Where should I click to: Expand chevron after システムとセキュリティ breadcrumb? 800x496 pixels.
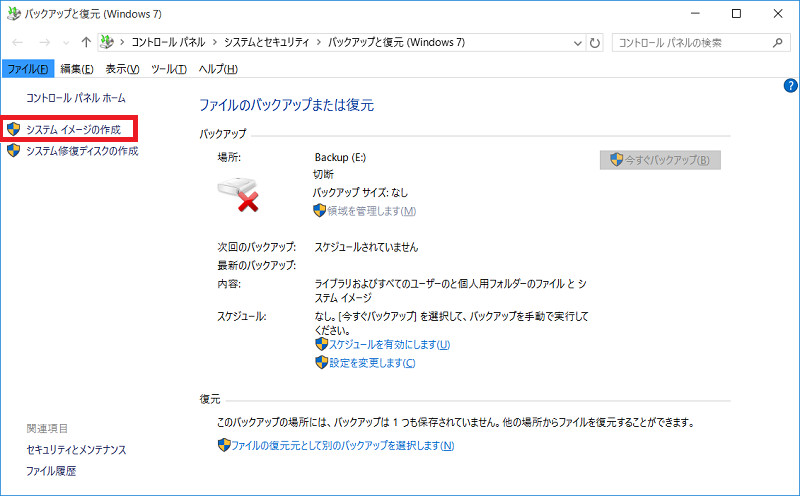[318, 43]
